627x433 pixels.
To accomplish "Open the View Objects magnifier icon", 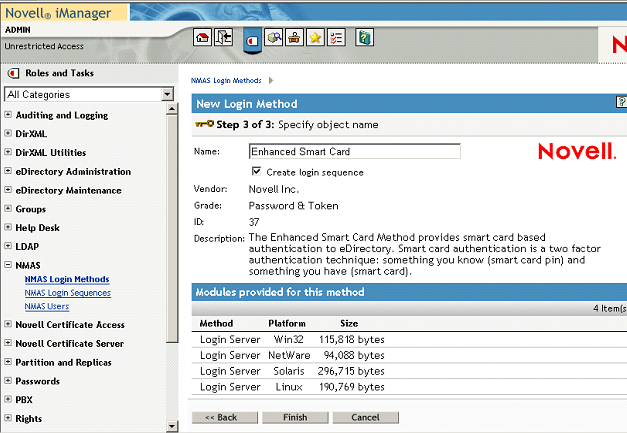I will click(x=273, y=38).
